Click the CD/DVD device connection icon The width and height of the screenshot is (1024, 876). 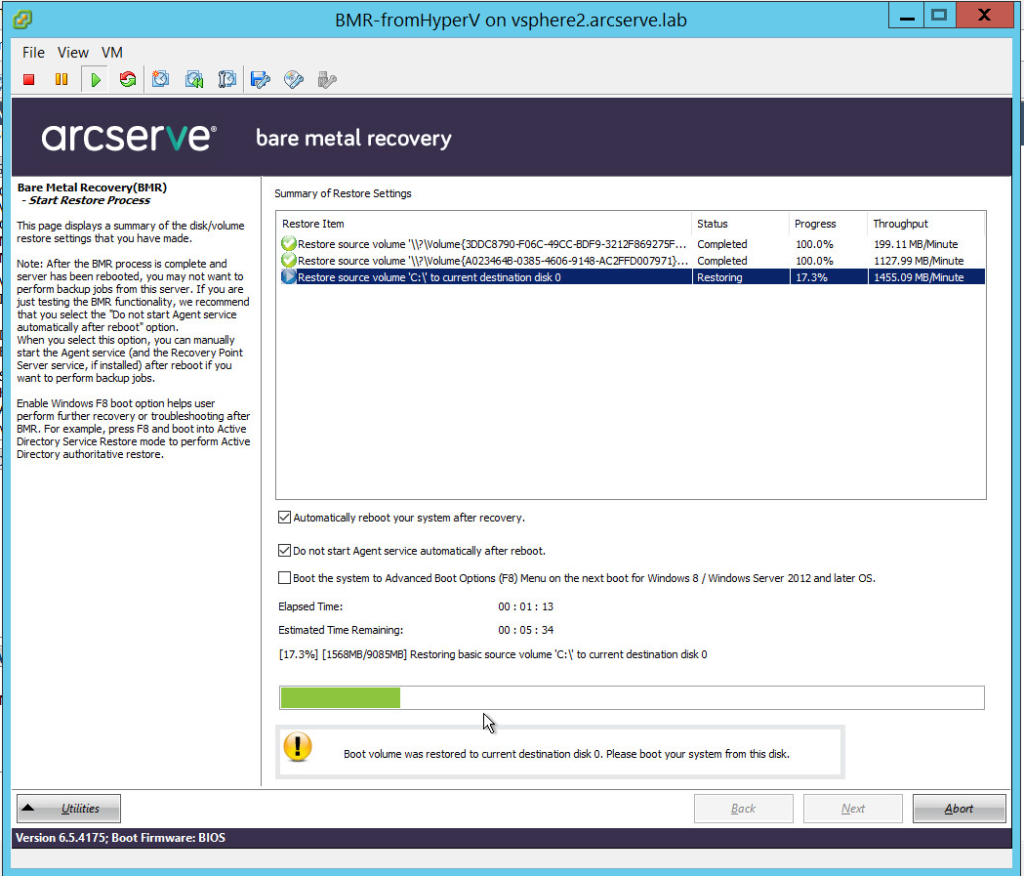(x=294, y=80)
